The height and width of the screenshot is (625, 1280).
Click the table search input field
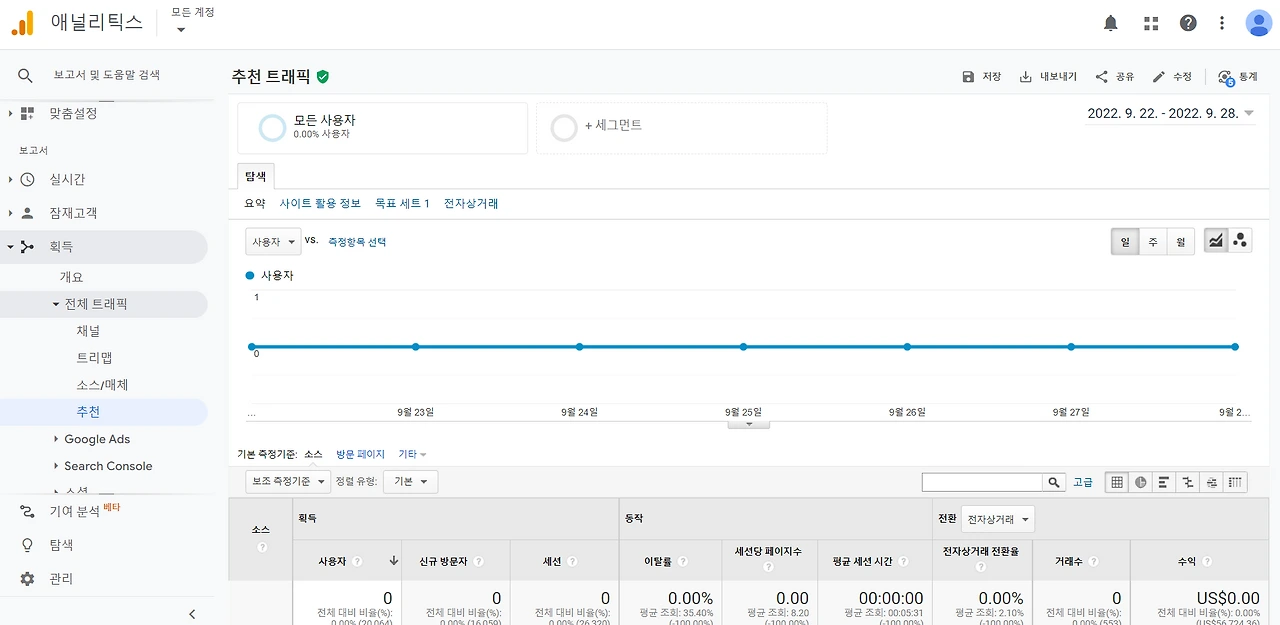tap(983, 482)
